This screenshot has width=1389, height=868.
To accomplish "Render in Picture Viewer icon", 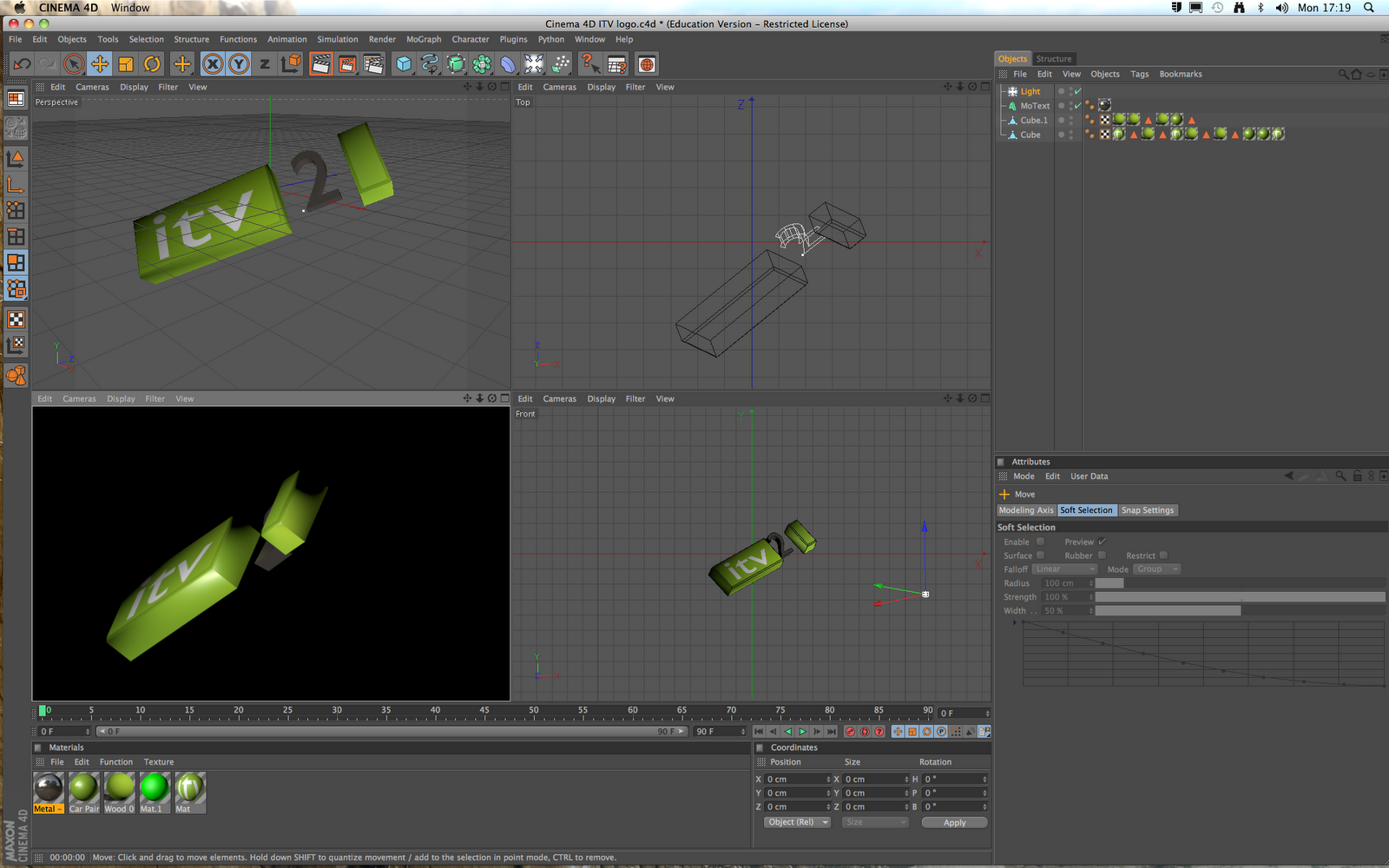I will (x=347, y=64).
